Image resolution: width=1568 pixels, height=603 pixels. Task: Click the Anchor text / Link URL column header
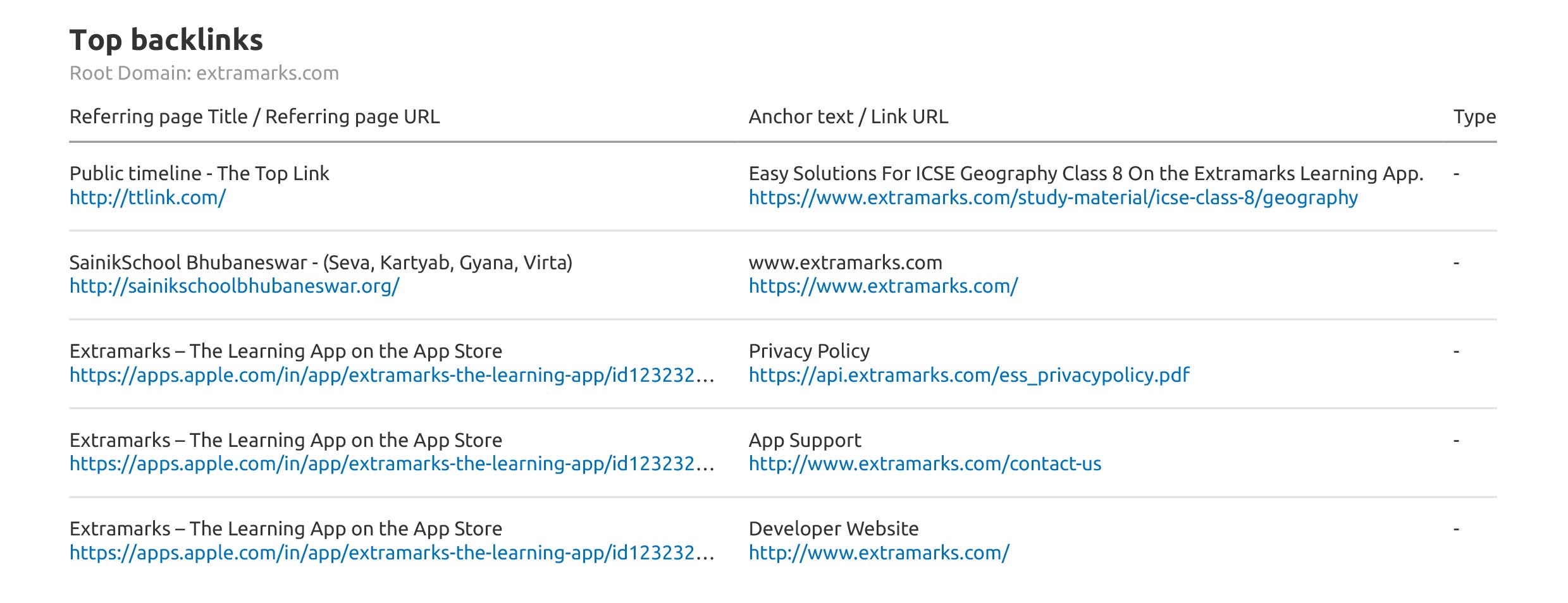848,117
